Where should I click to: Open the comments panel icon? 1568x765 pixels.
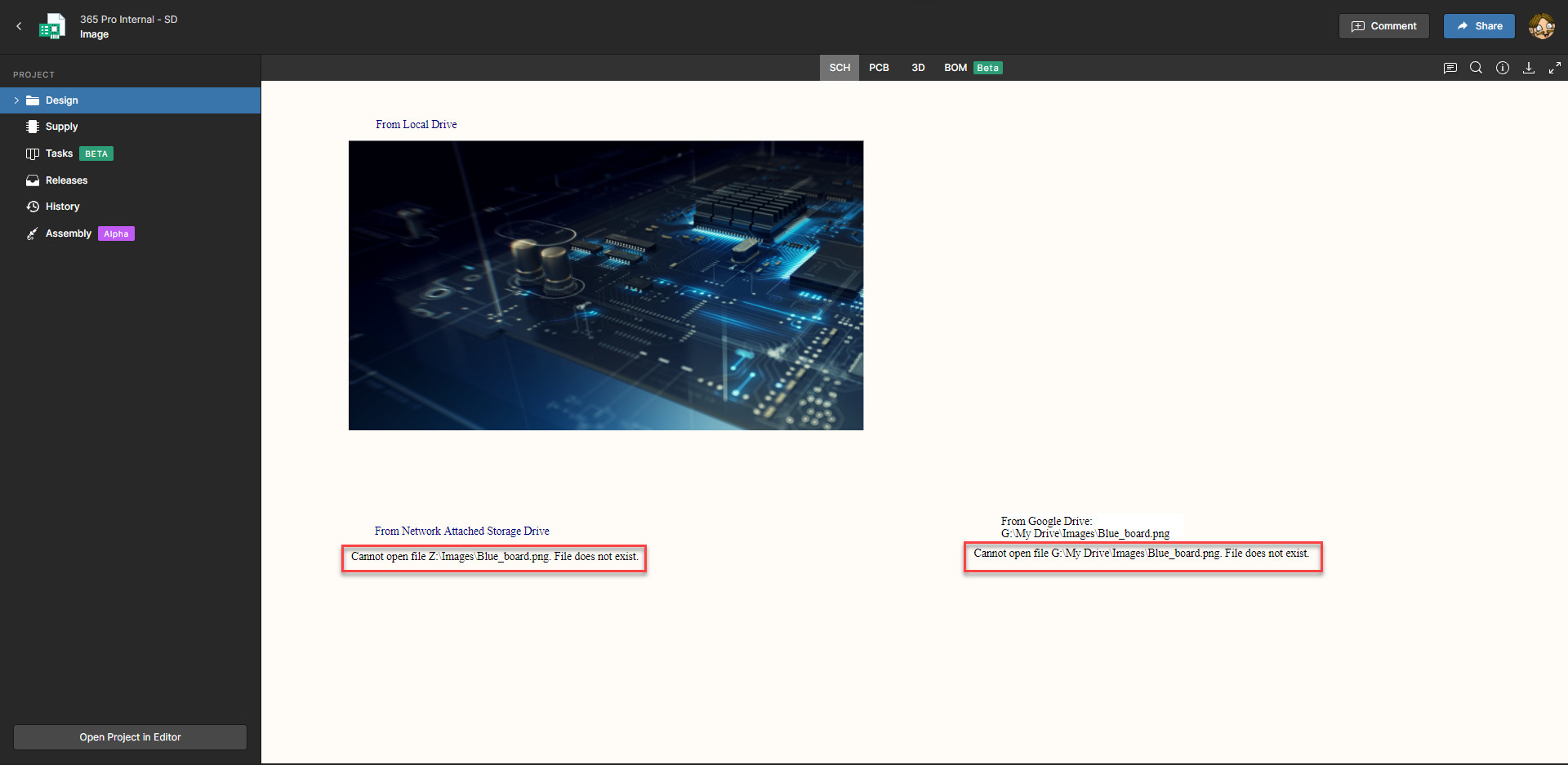pyautogui.click(x=1450, y=68)
